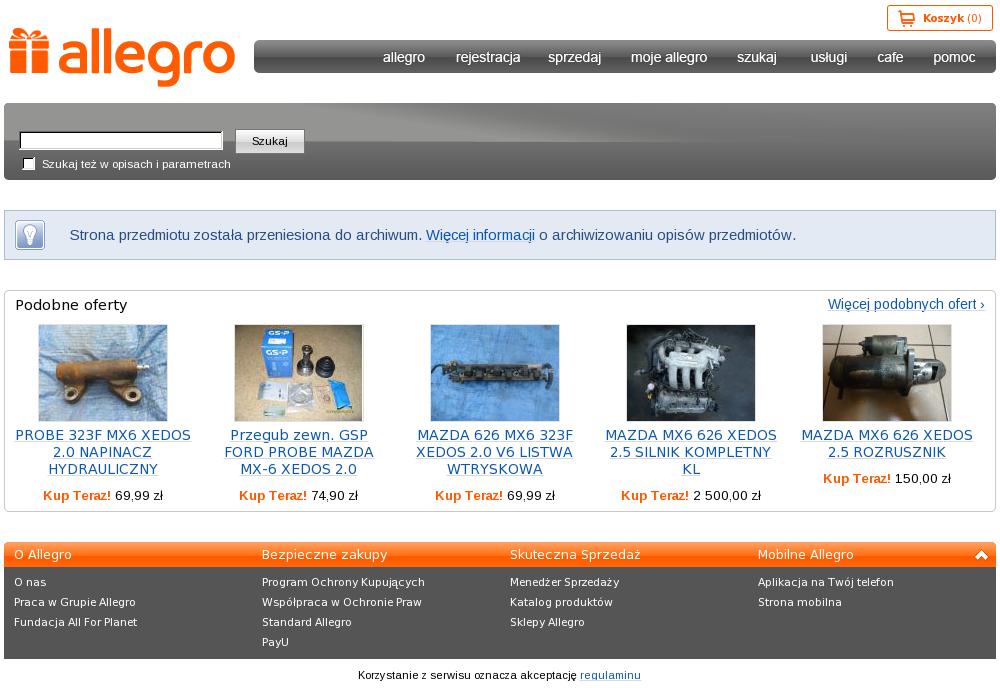
Task: Open Przegub zewn. GSP FORD PROBE offer
Action: coord(298,452)
